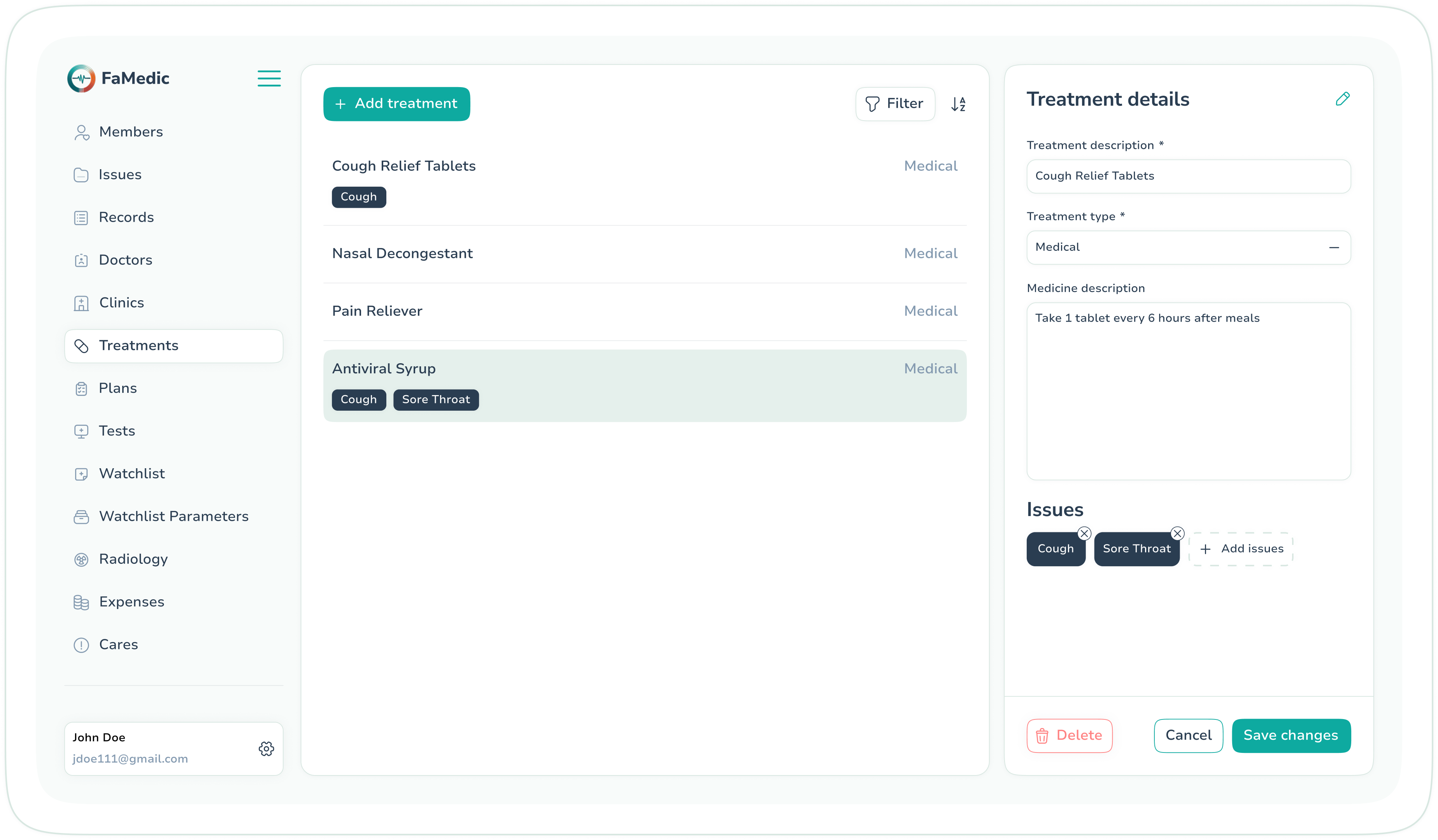1438x840 pixels.
Task: Open the Expenses page
Action: click(x=174, y=603)
